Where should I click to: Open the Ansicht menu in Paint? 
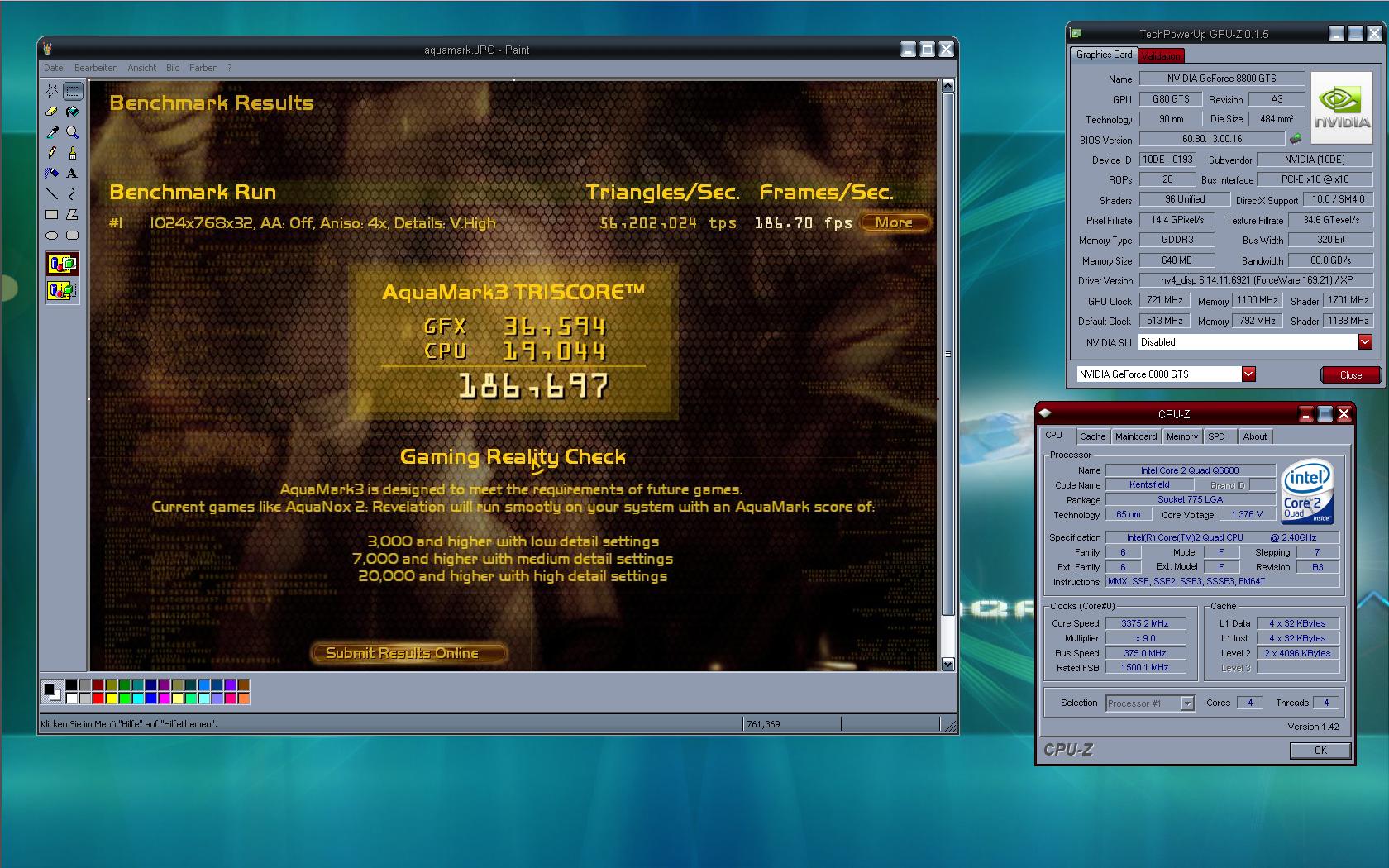(141, 68)
